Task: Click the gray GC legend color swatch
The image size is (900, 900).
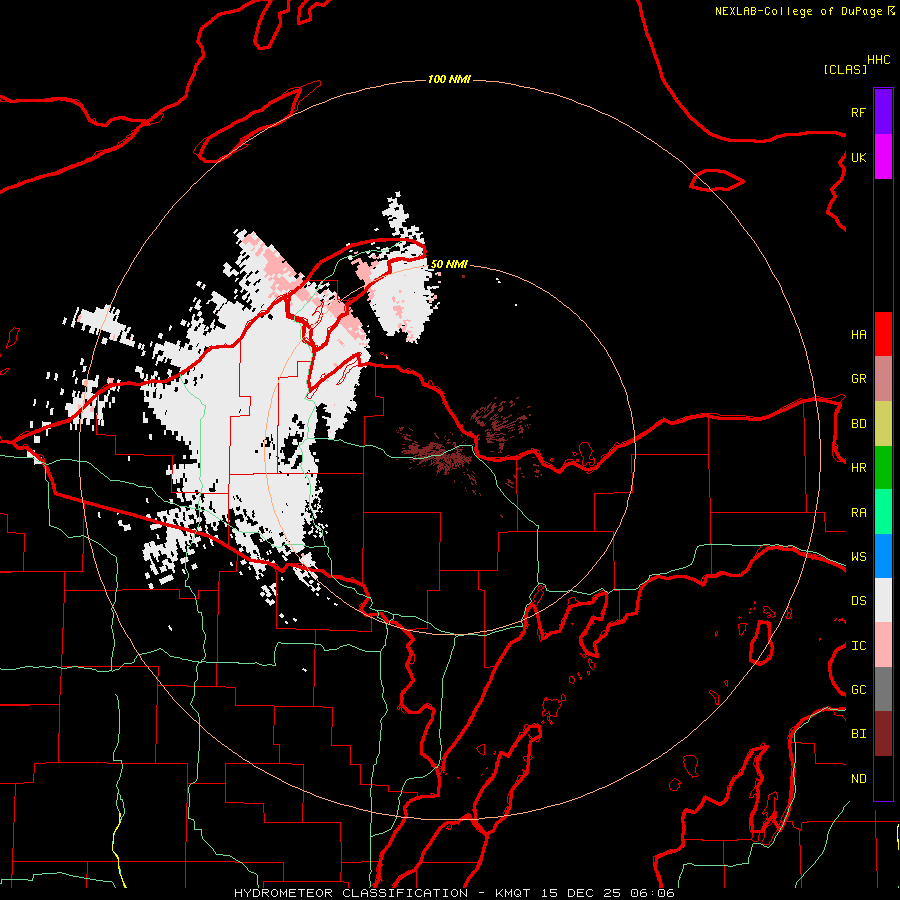Action: point(883,689)
